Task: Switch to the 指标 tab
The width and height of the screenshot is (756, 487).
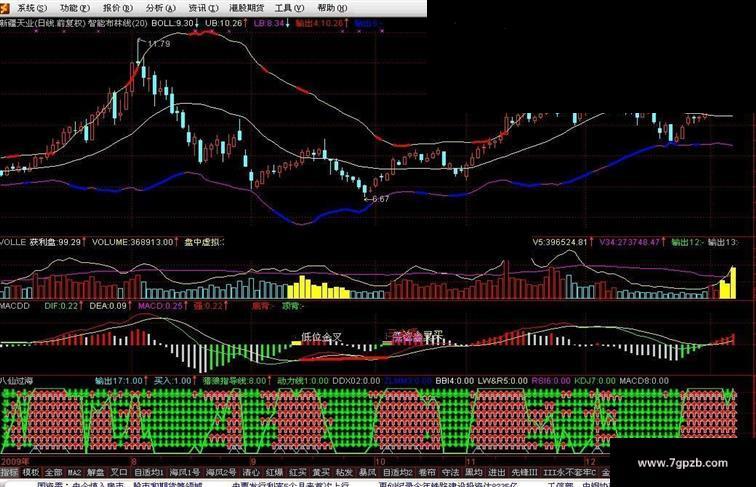Action: 8,473
